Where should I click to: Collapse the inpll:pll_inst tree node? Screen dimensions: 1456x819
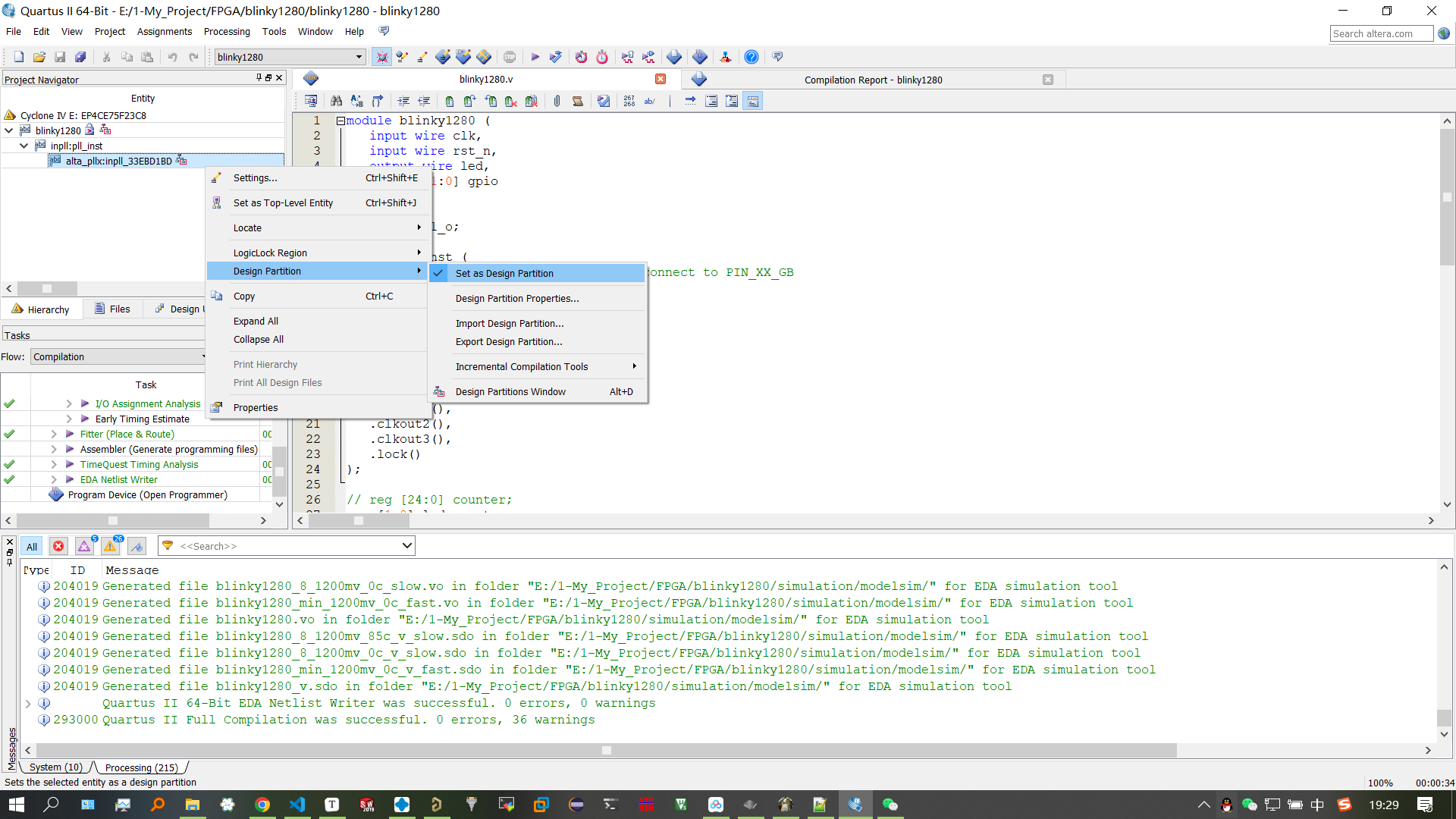click(x=24, y=146)
